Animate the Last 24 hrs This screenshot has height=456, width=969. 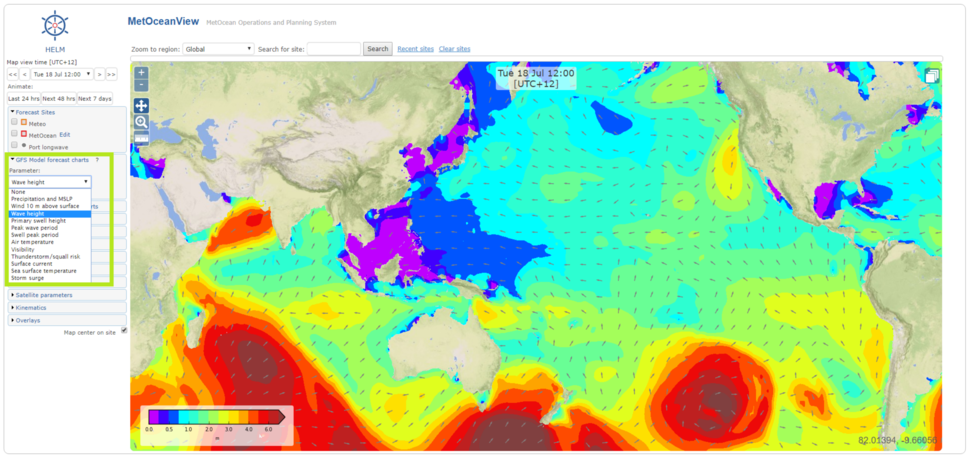(23, 99)
